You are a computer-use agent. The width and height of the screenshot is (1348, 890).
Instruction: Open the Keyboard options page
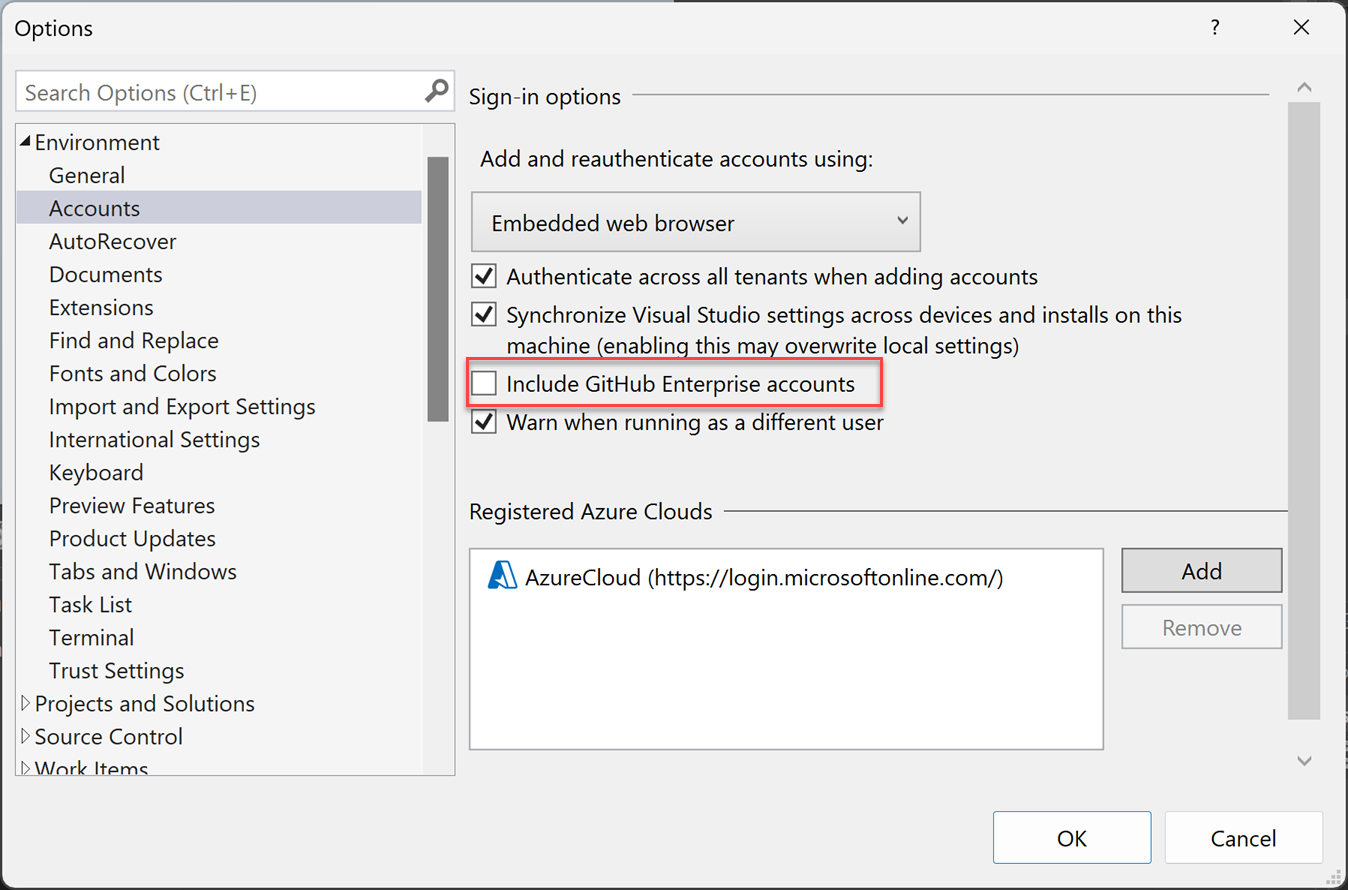[96, 472]
